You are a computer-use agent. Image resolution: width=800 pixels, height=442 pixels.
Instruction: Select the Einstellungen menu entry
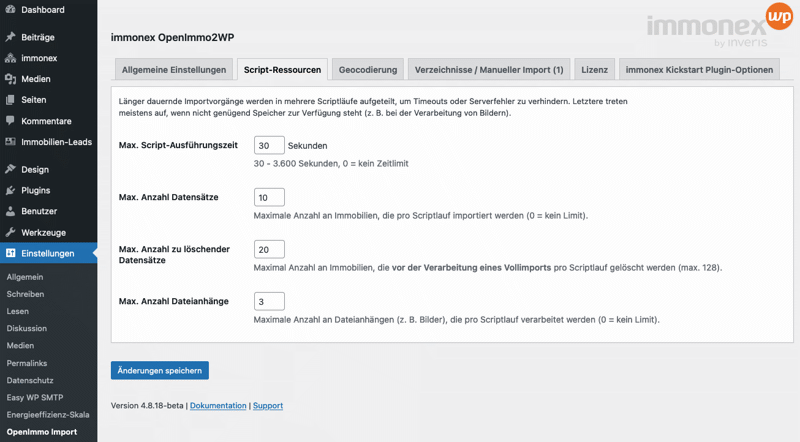(48, 253)
